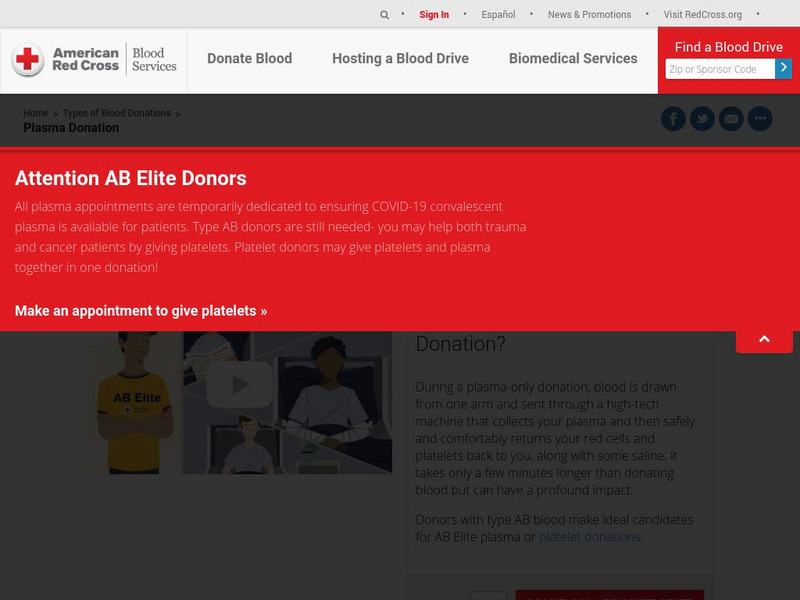The height and width of the screenshot is (600, 800).
Task: Share page by email icon
Action: pos(731,119)
